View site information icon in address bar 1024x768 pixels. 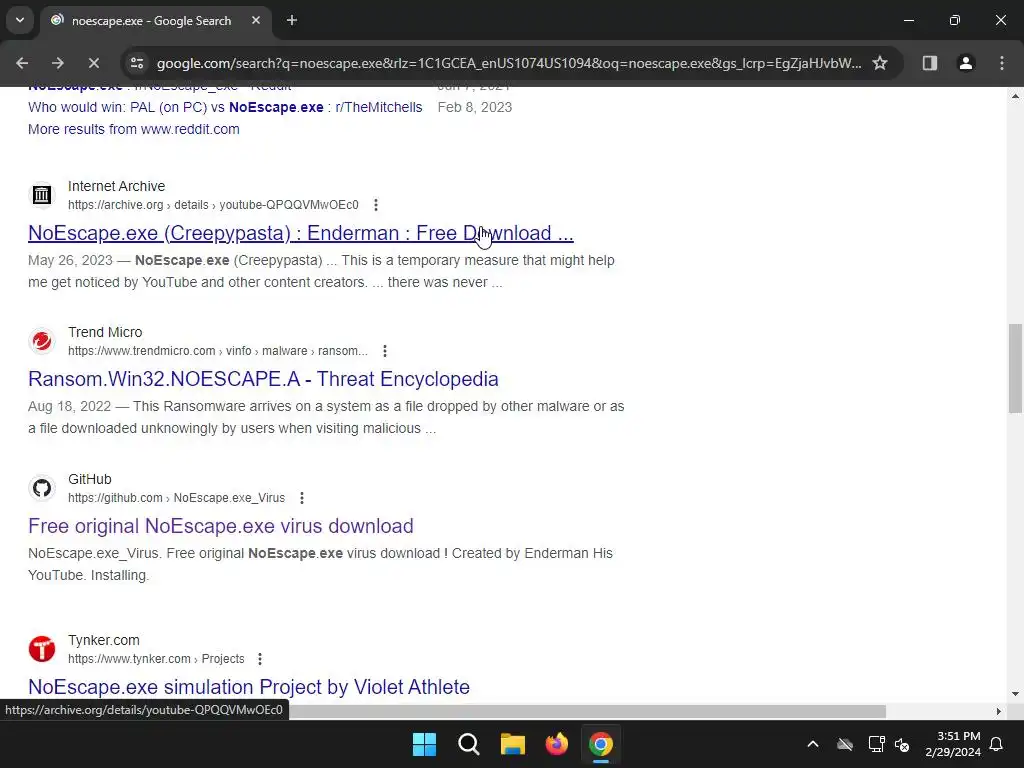(137, 63)
